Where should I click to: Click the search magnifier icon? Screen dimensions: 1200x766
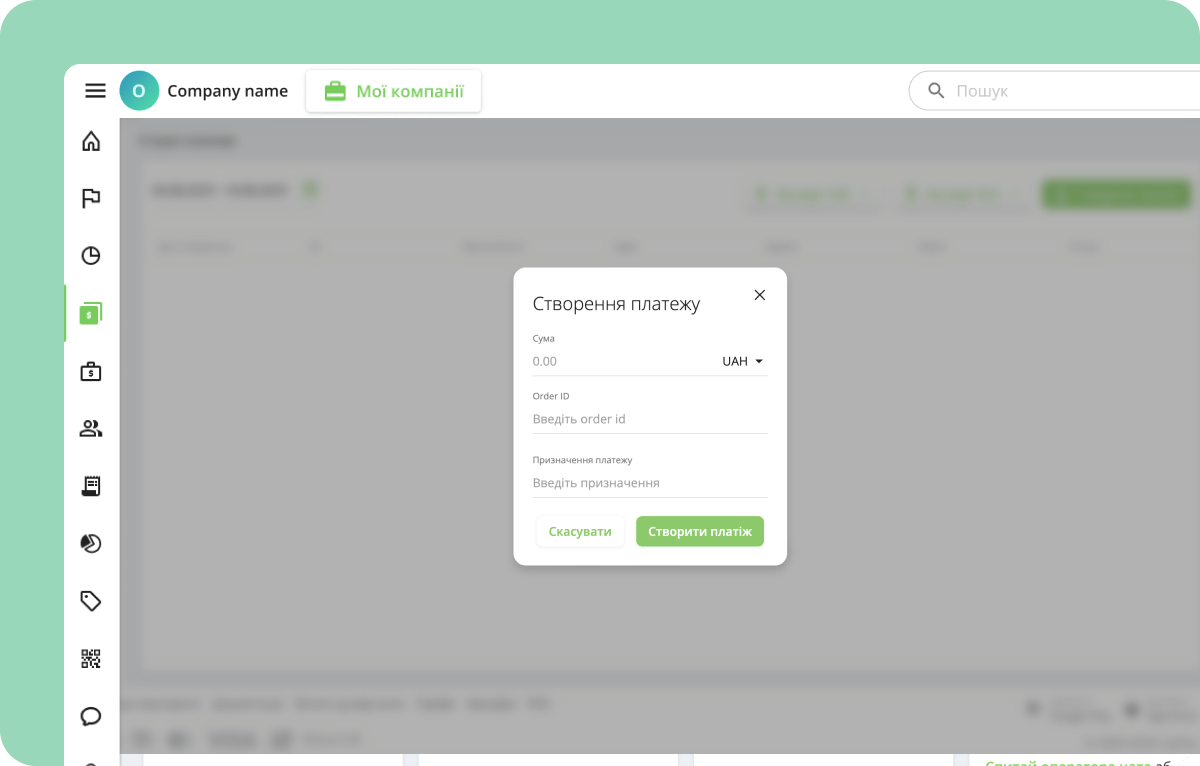click(935, 90)
